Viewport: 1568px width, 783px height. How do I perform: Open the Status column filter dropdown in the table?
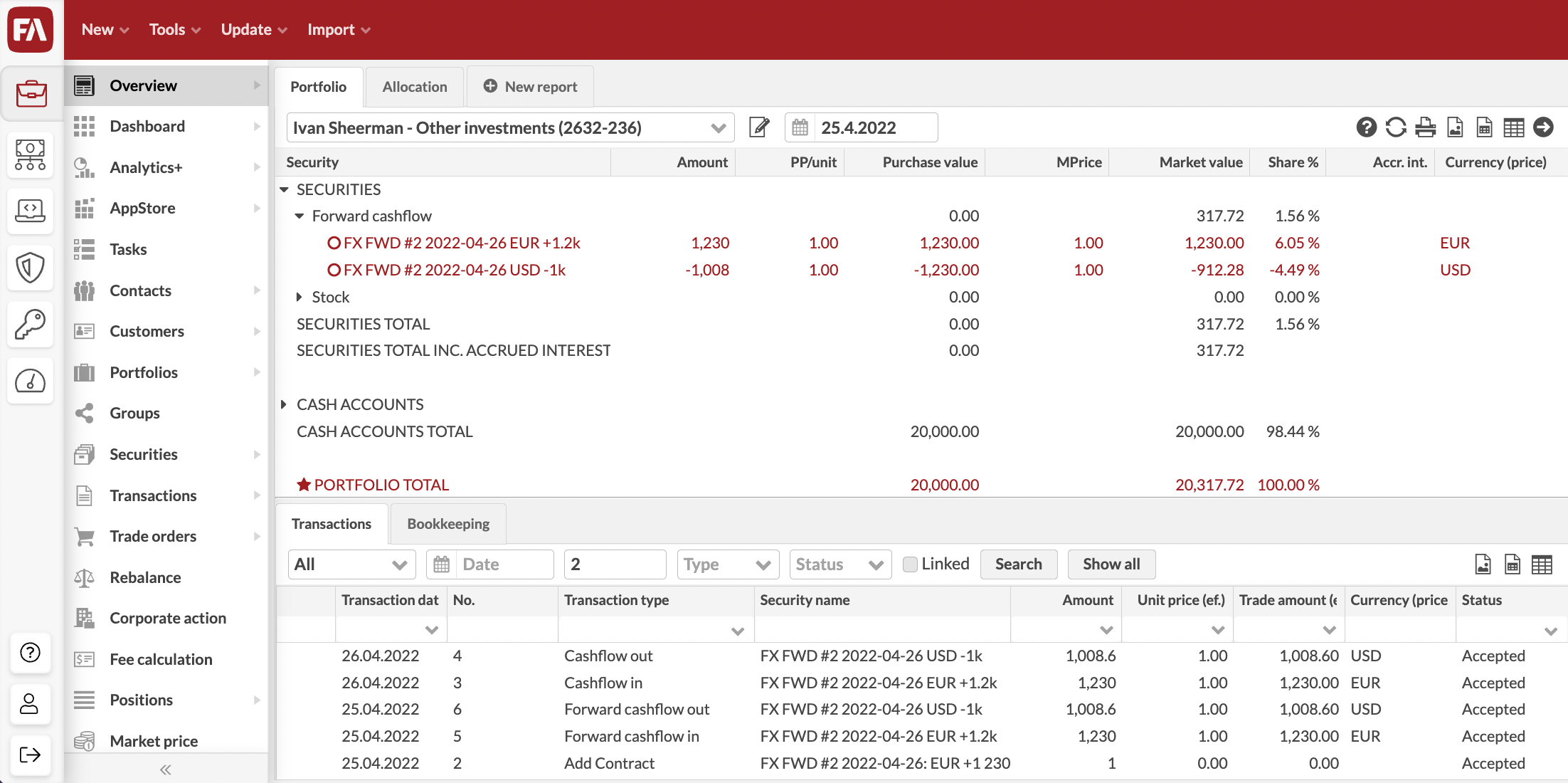pyautogui.click(x=1551, y=631)
